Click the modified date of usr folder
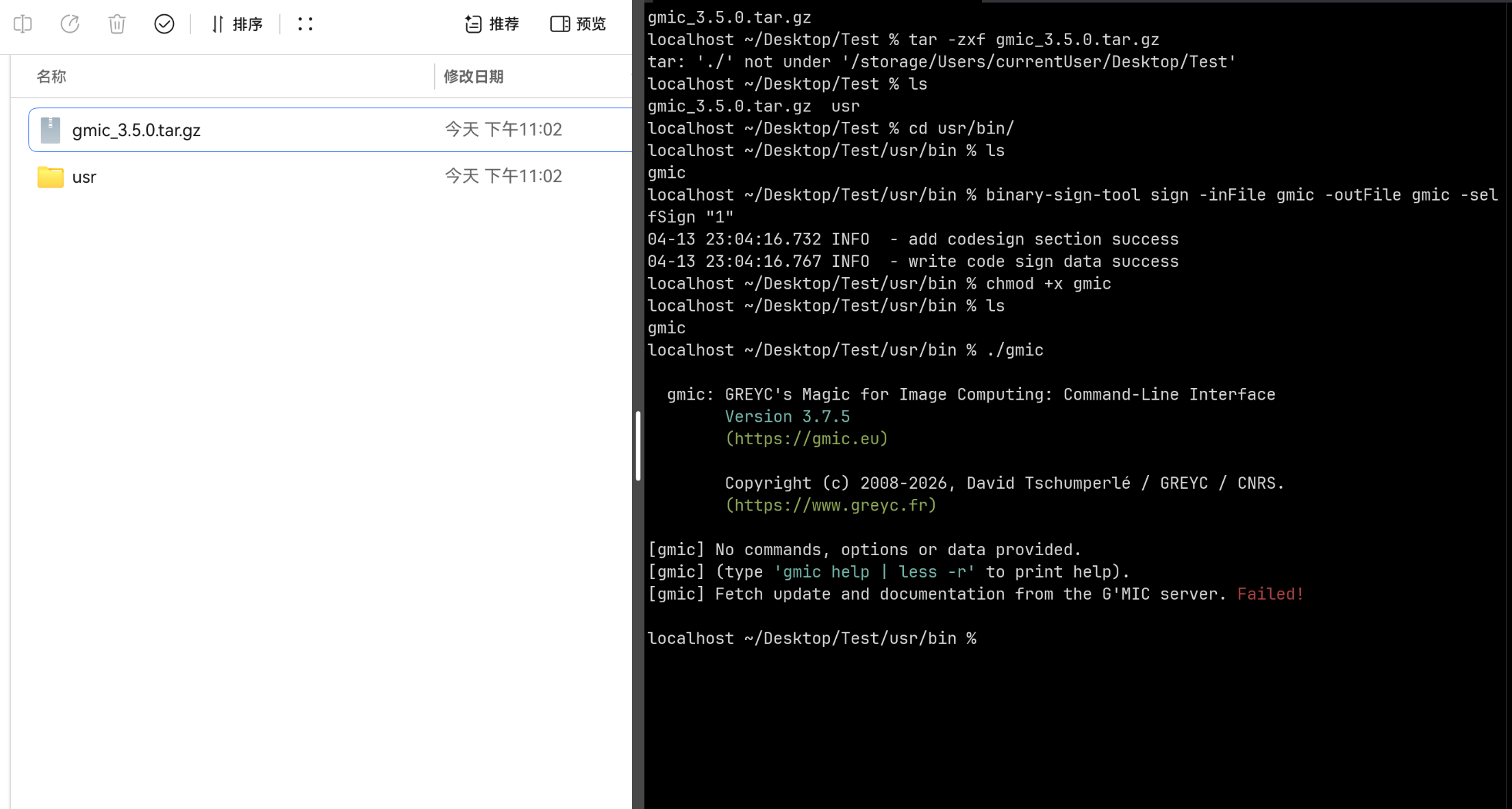The image size is (1512, 809). coord(503,176)
